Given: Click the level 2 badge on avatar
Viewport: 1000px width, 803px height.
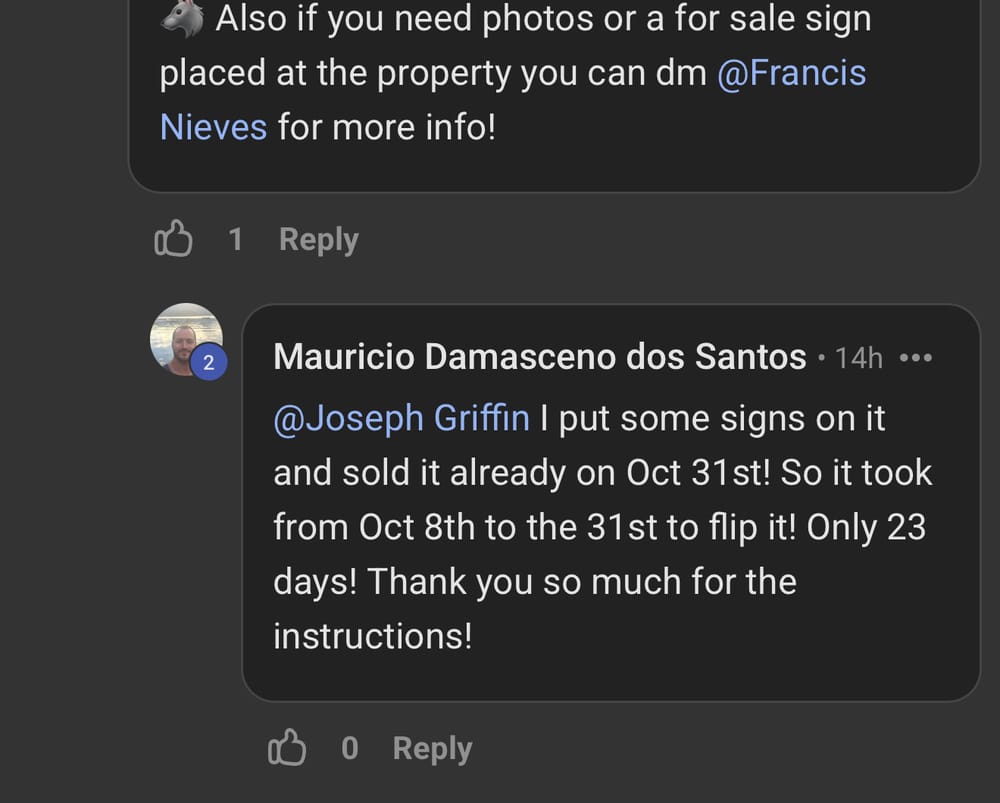Looking at the screenshot, I should tap(208, 363).
